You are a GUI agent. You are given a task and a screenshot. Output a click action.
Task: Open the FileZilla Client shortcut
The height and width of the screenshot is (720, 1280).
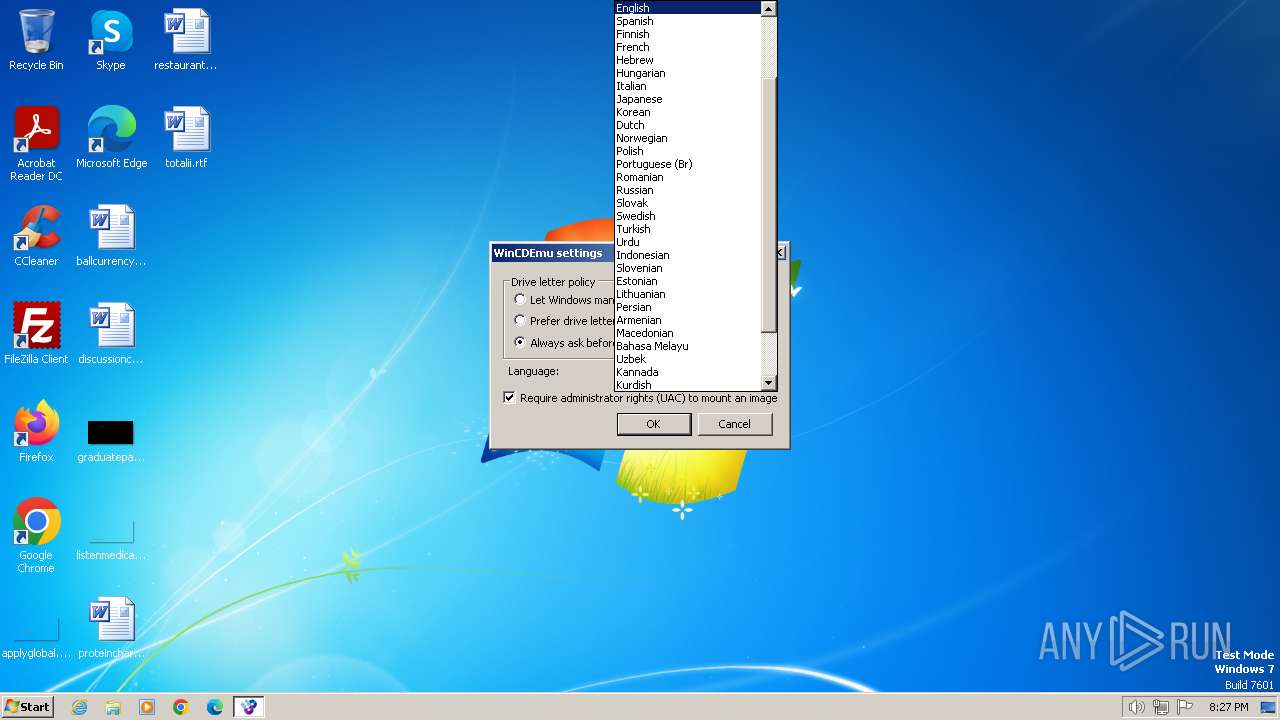[36, 334]
